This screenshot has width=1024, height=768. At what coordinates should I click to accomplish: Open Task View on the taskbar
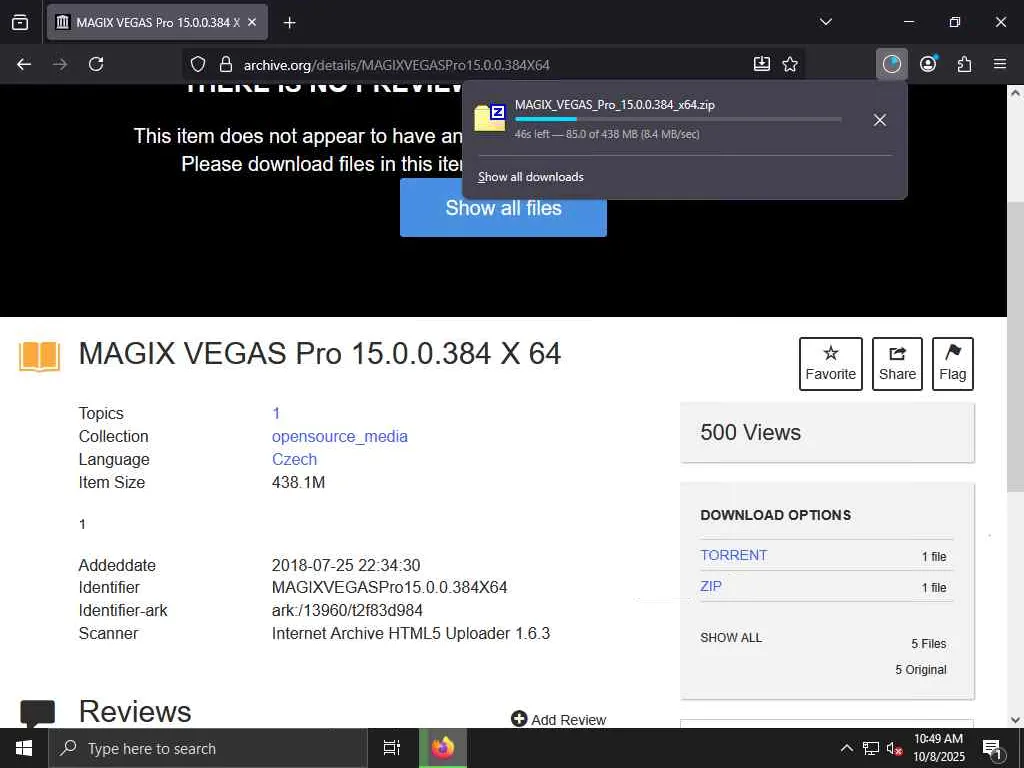pos(391,748)
